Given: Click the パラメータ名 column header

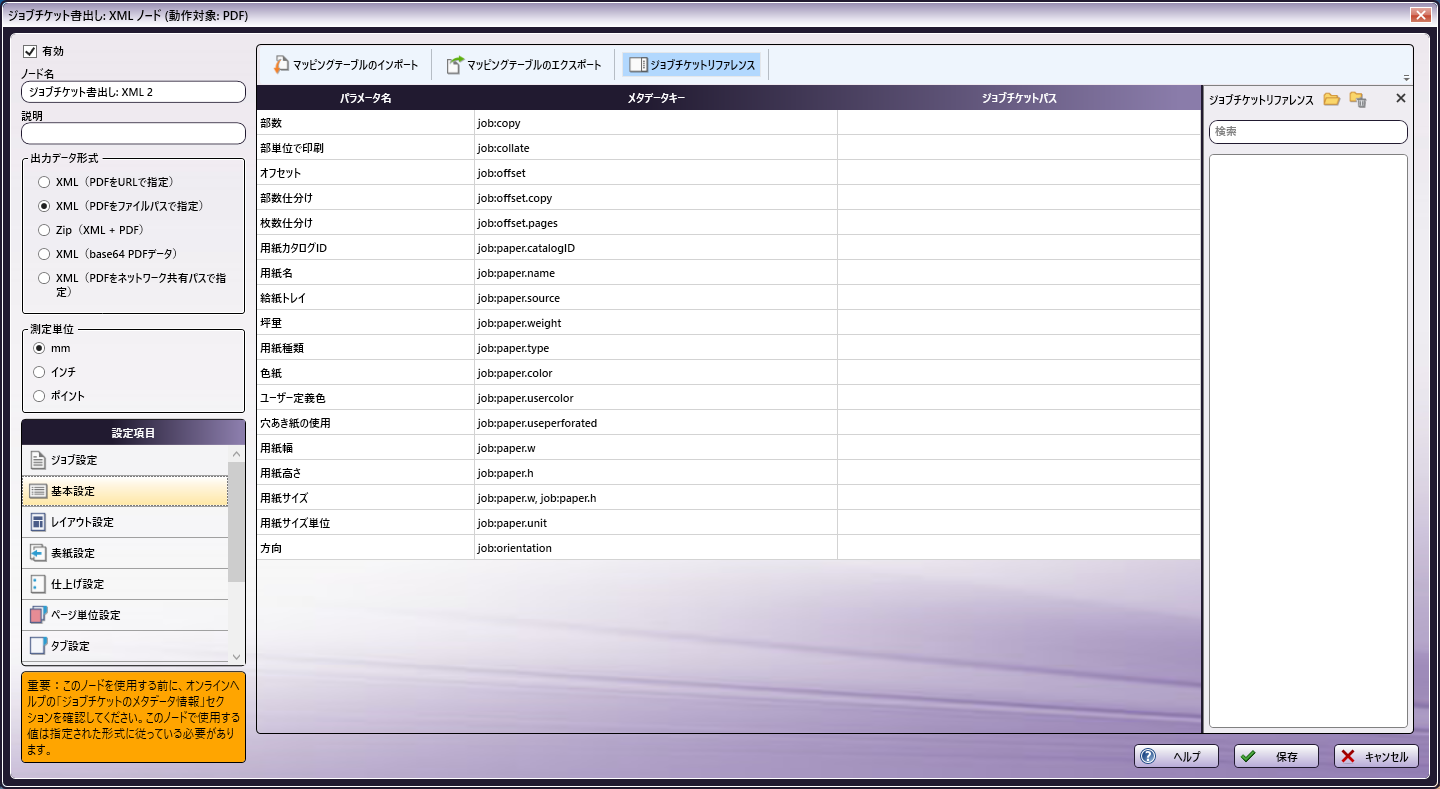Looking at the screenshot, I should [365, 98].
